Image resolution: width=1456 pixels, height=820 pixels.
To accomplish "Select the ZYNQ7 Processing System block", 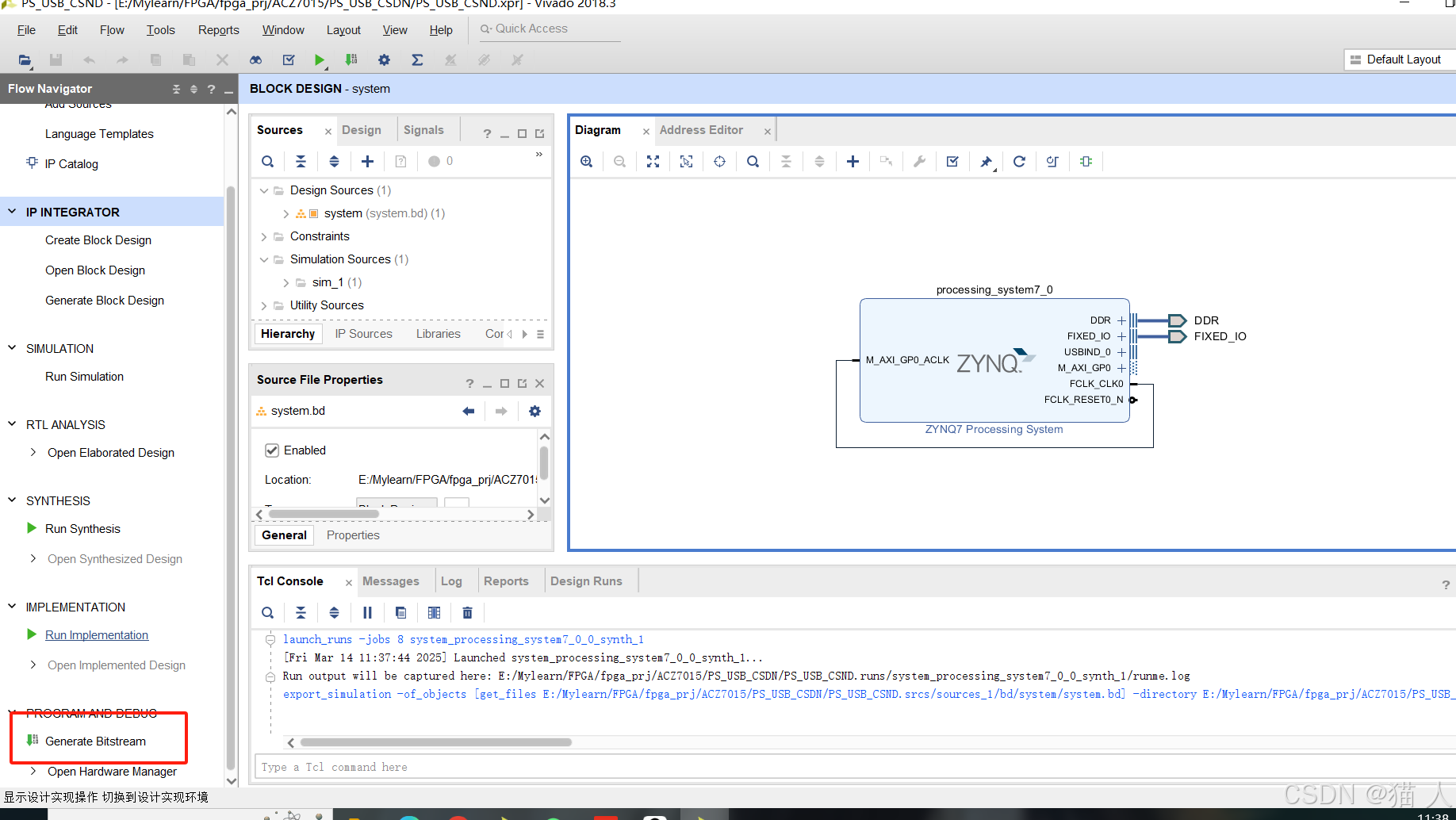I will coord(994,361).
